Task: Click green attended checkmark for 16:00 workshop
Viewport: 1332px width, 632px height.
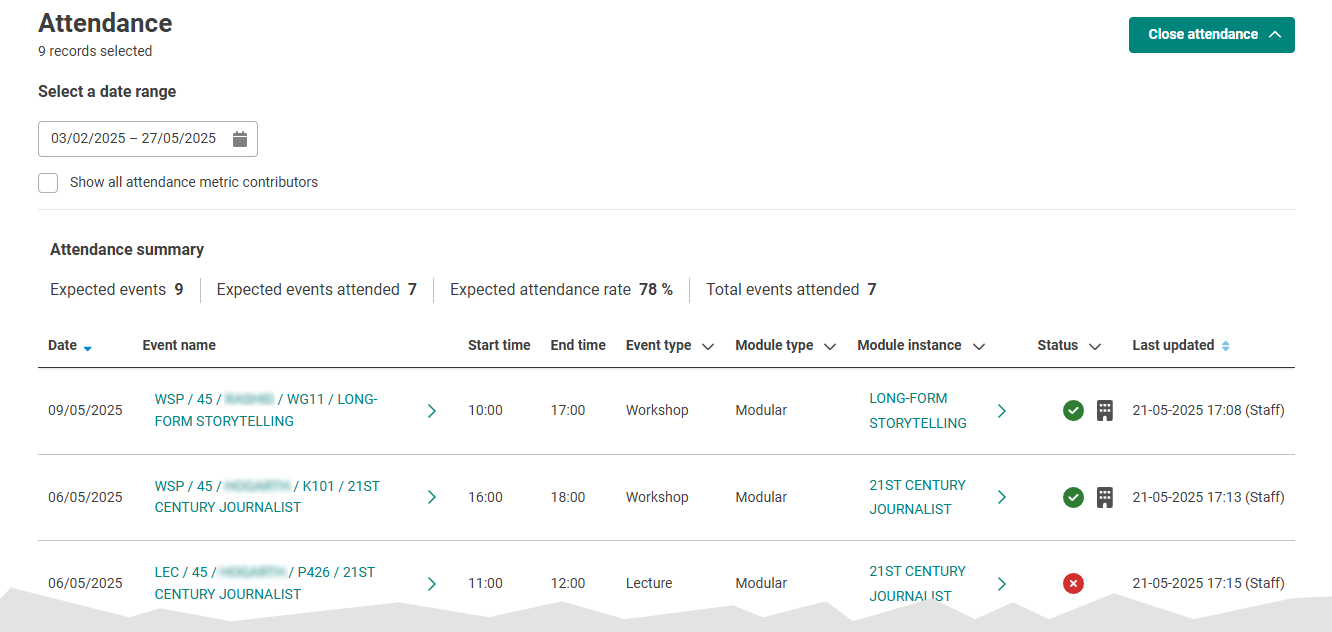Action: (1073, 497)
